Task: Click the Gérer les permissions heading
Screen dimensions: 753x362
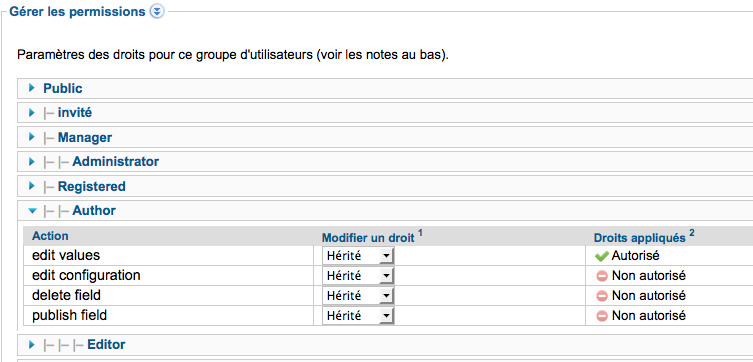Action: 77,12
